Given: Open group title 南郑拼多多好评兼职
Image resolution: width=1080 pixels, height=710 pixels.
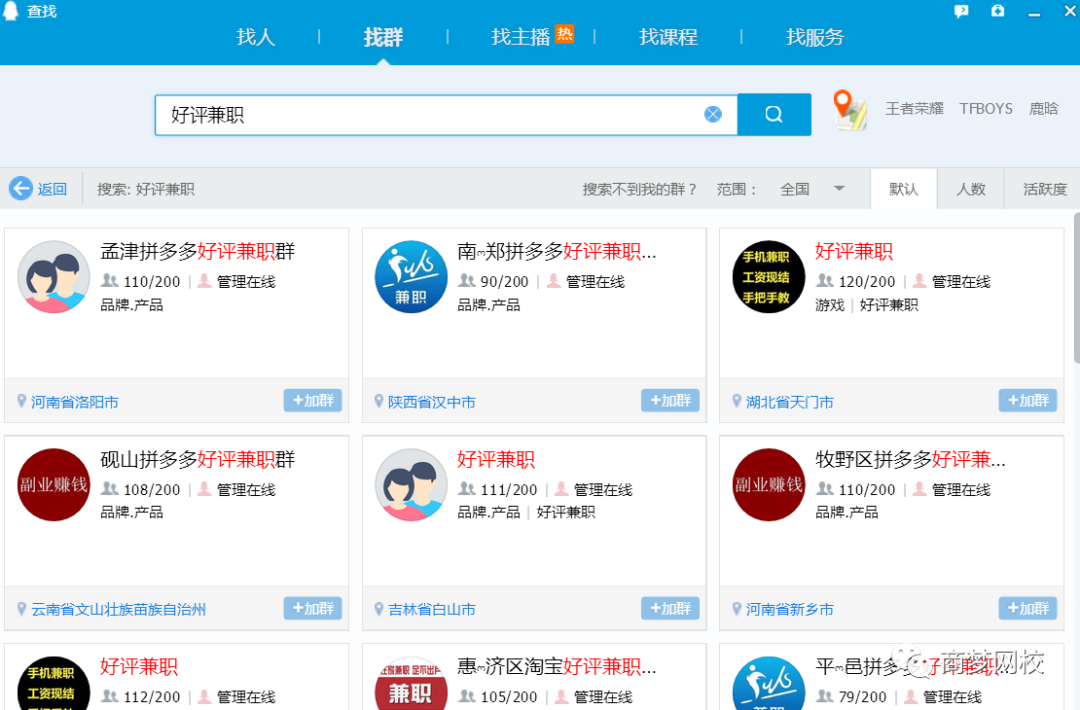Looking at the screenshot, I should (557, 251).
